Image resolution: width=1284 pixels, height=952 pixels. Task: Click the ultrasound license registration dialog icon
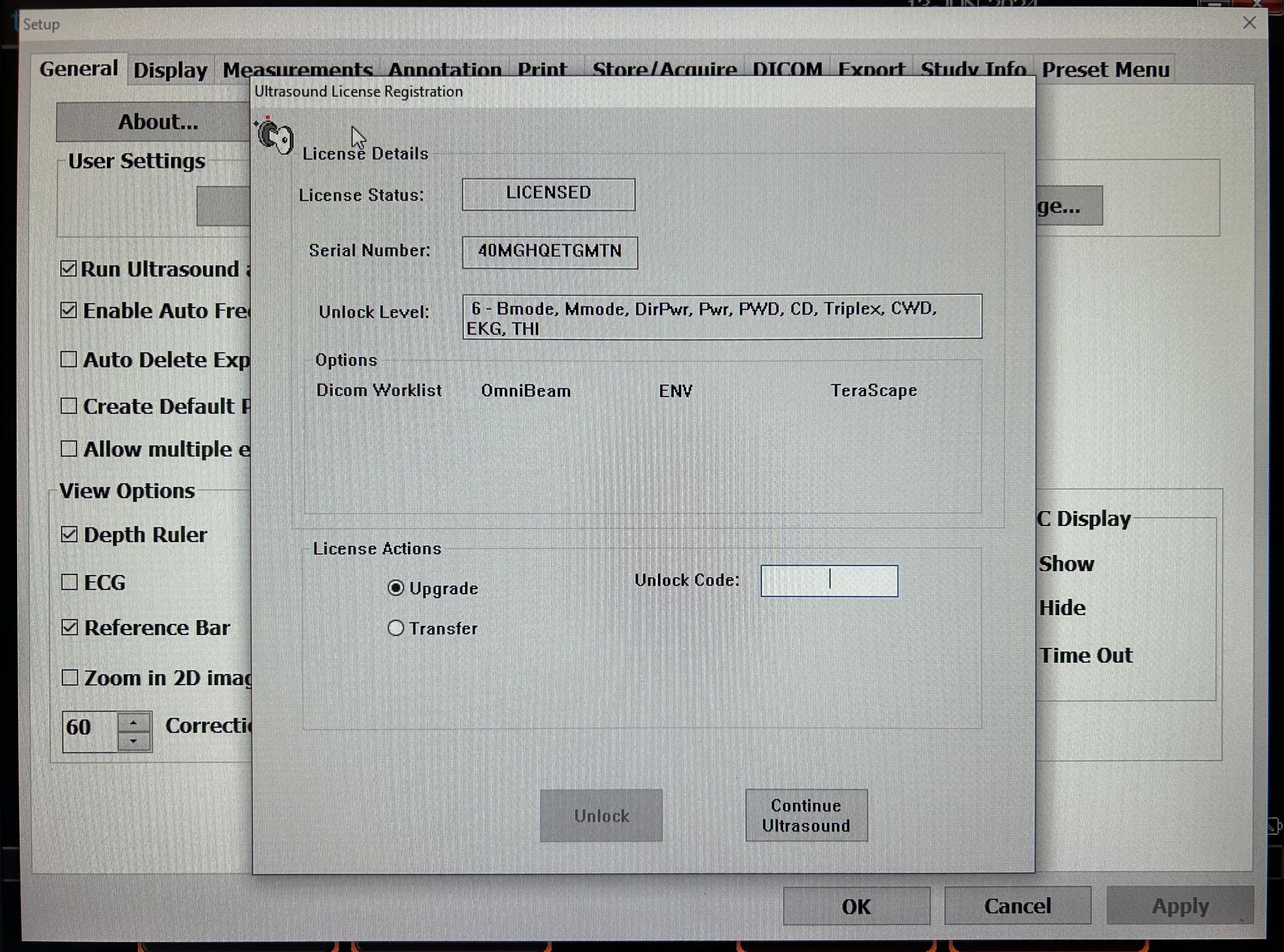[274, 136]
